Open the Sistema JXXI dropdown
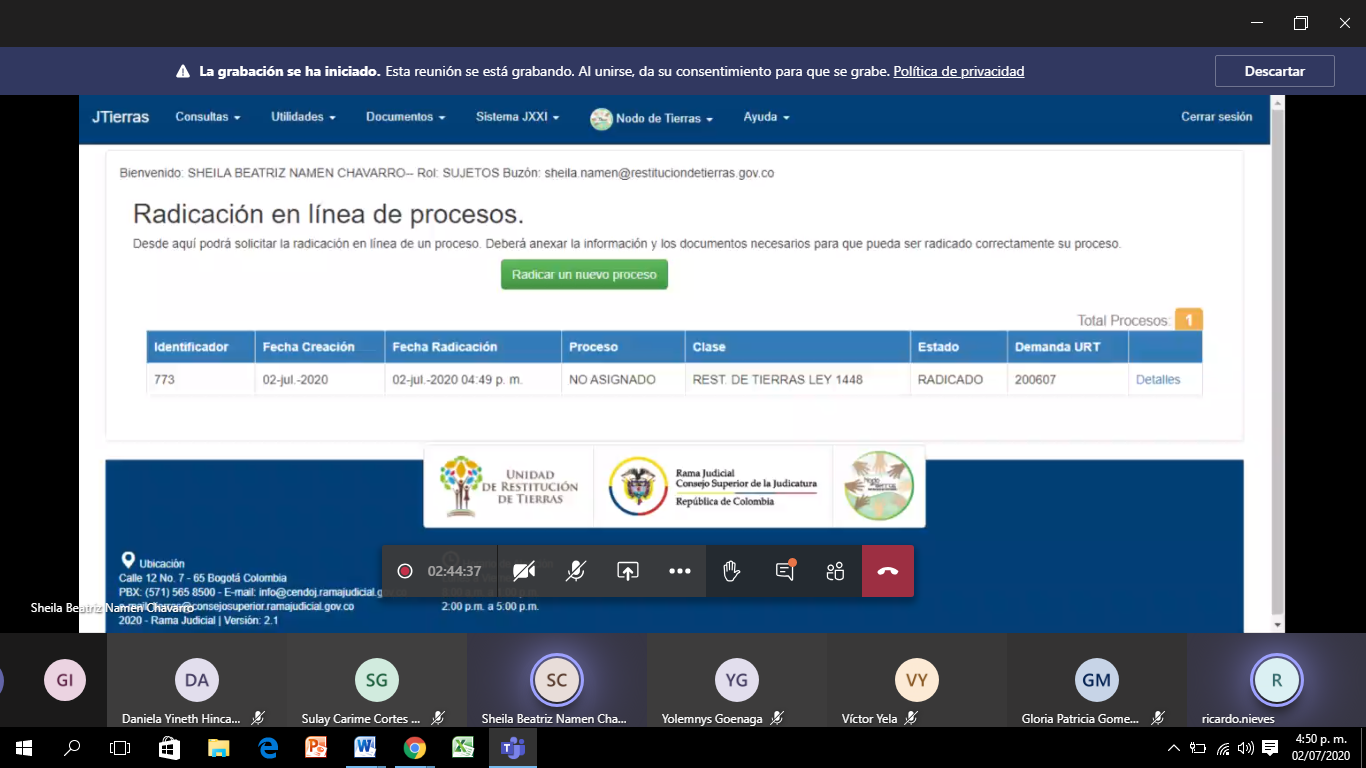 coord(517,117)
